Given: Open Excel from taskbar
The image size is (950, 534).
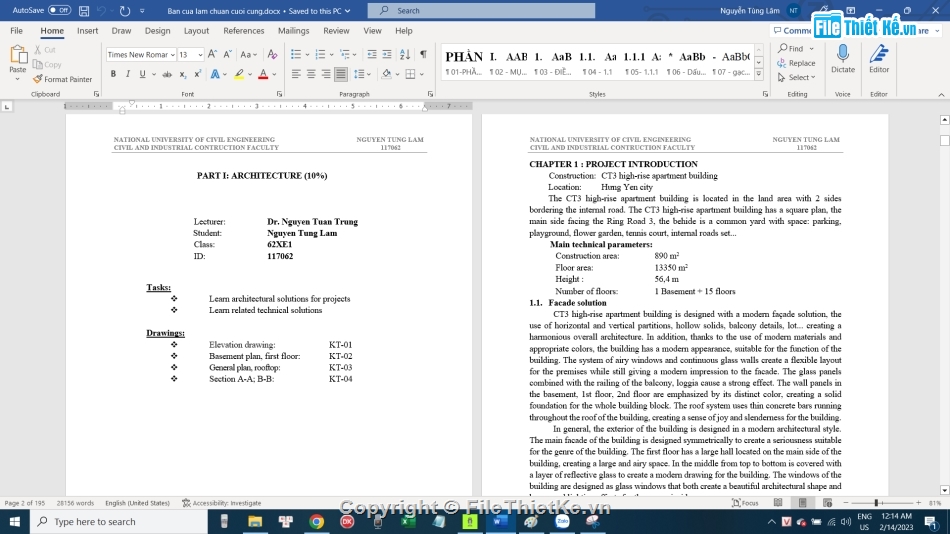Looking at the screenshot, I should coord(408,521).
